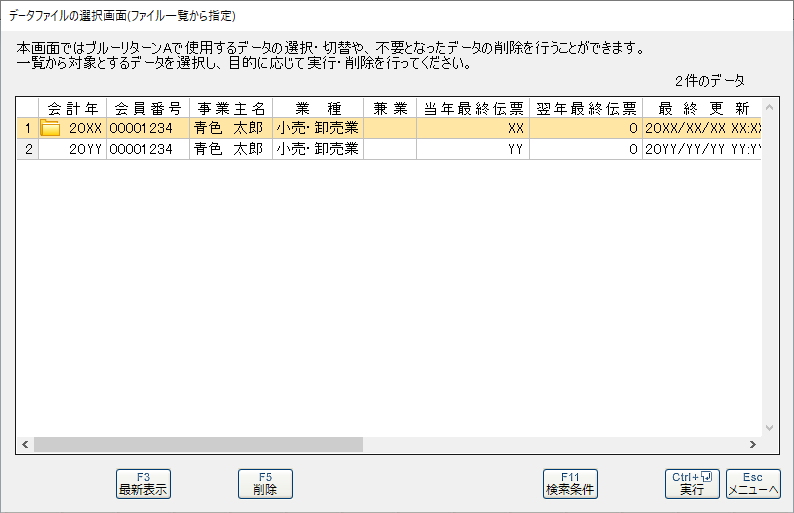This screenshot has width=794, height=513.
Task: Click the F5 削除 delete button
Action: [265, 484]
